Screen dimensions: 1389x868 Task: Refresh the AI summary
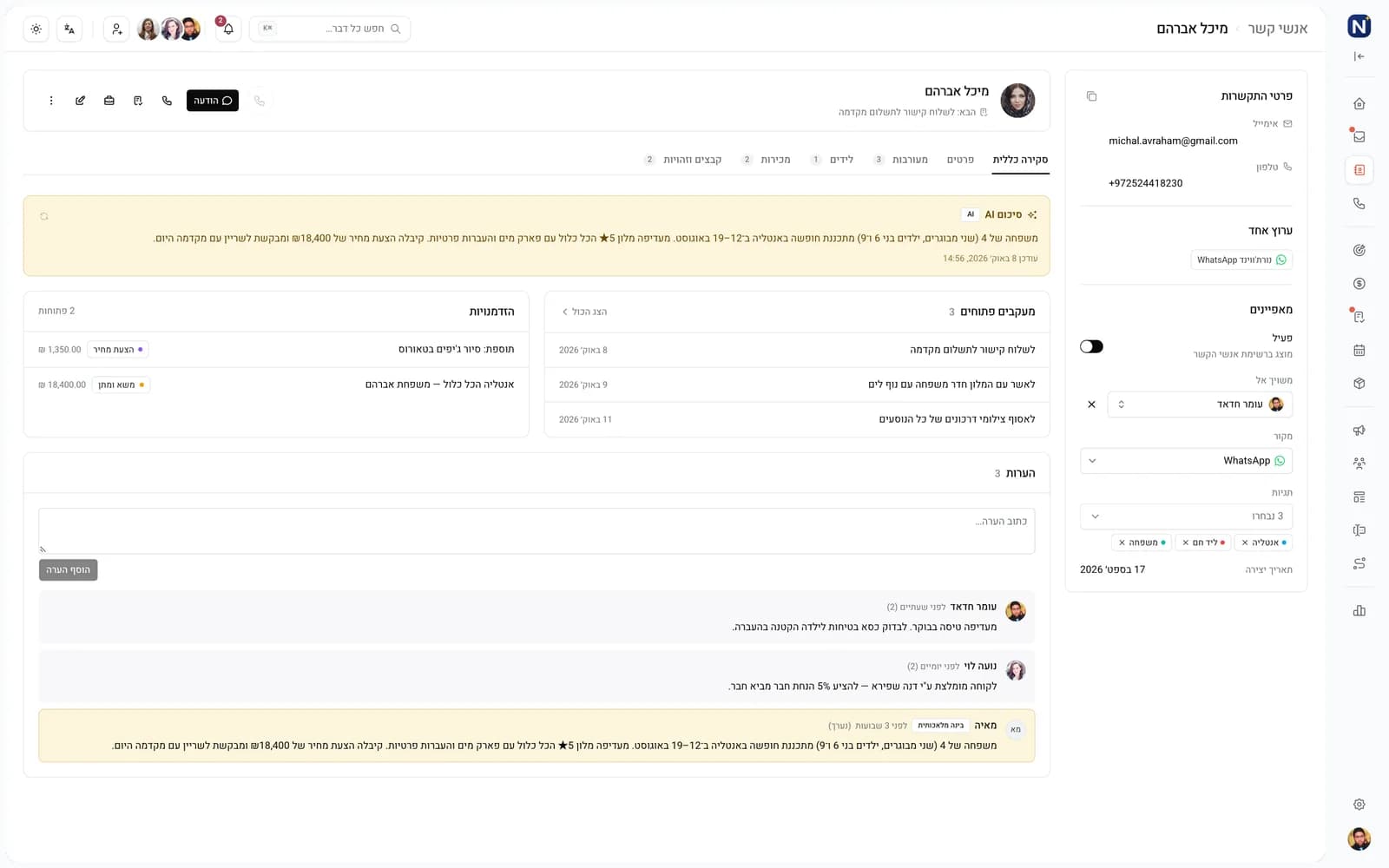click(x=44, y=216)
